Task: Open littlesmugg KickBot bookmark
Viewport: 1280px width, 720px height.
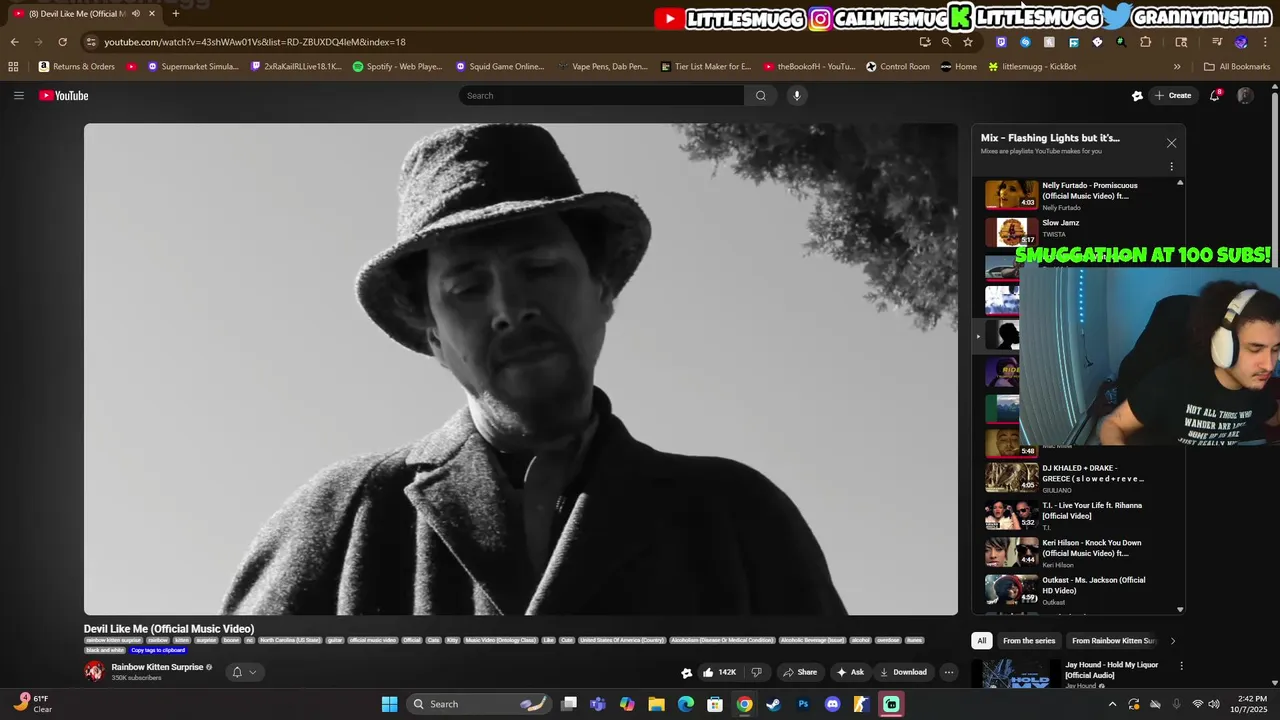Action: [1032, 66]
